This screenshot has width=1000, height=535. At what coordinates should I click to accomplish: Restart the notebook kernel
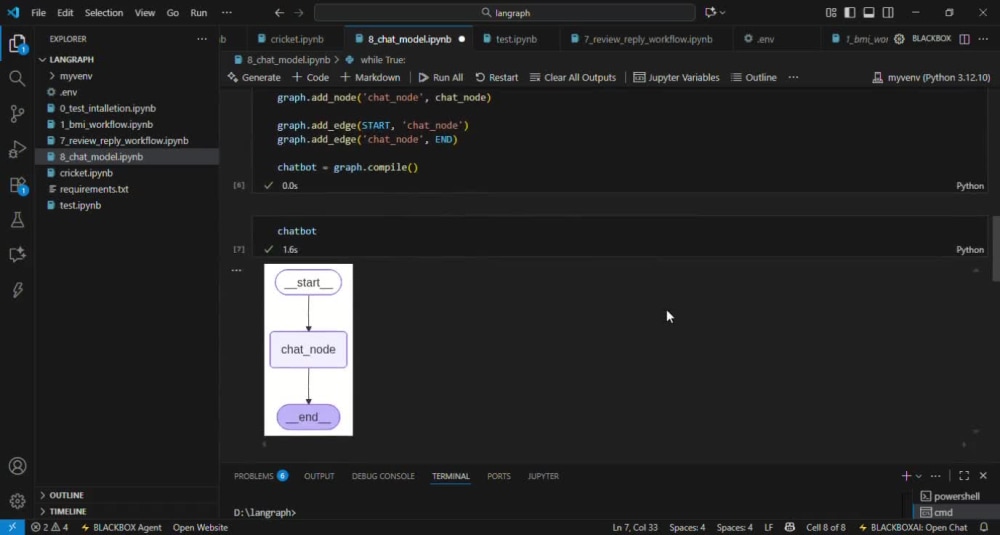496,77
